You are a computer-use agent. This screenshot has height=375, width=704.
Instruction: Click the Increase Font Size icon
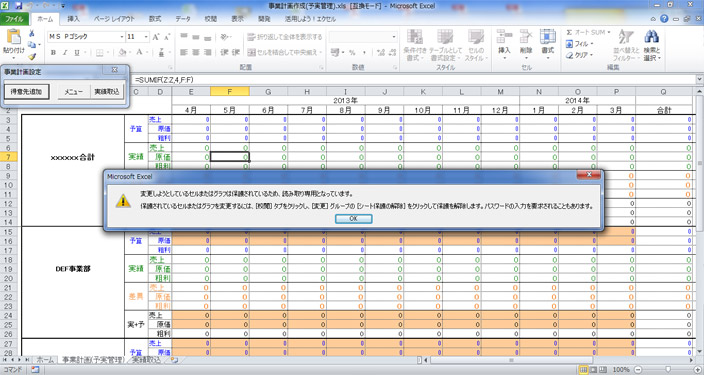point(156,37)
